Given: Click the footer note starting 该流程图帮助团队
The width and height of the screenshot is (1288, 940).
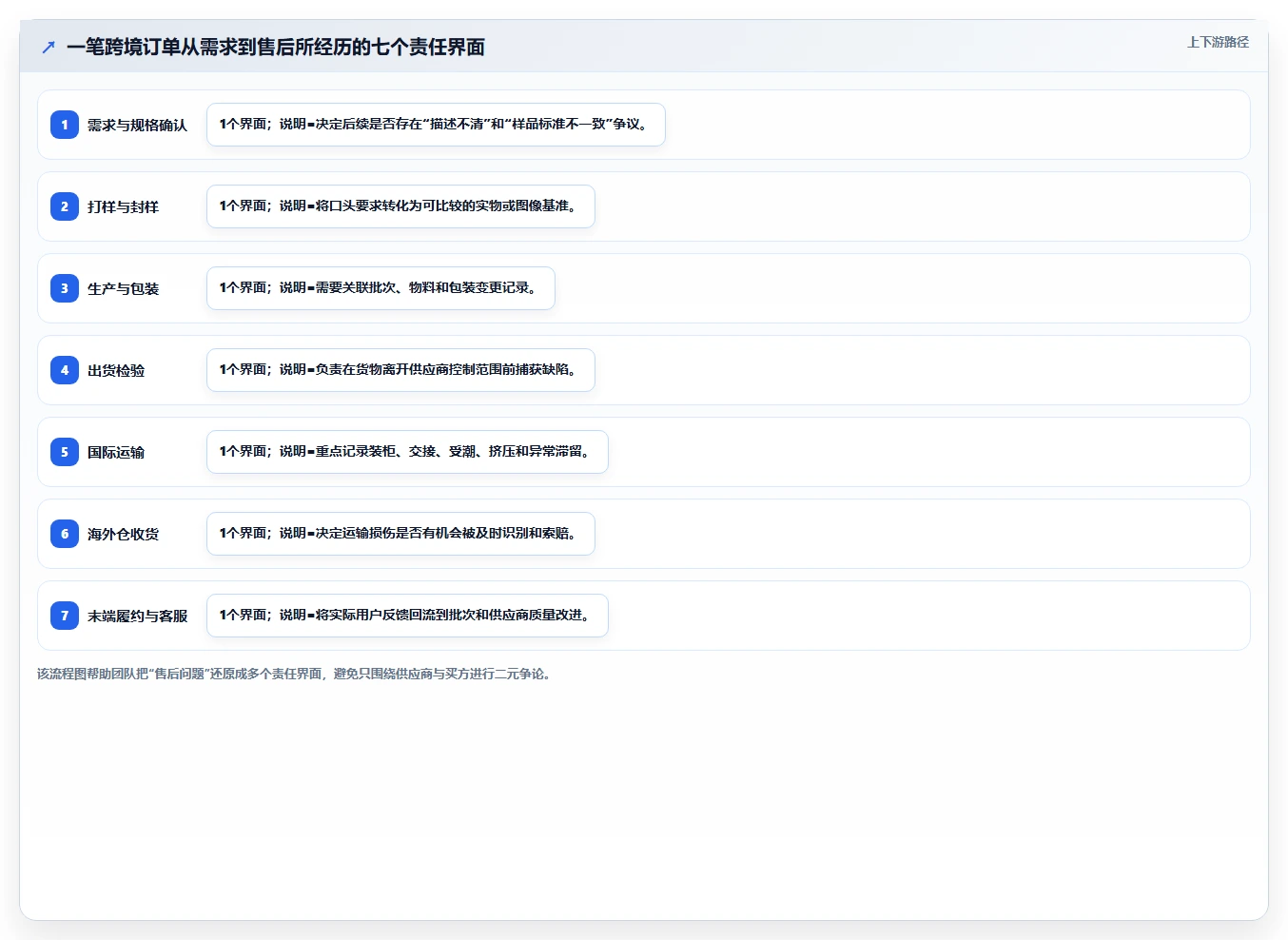Looking at the screenshot, I should coord(296,674).
